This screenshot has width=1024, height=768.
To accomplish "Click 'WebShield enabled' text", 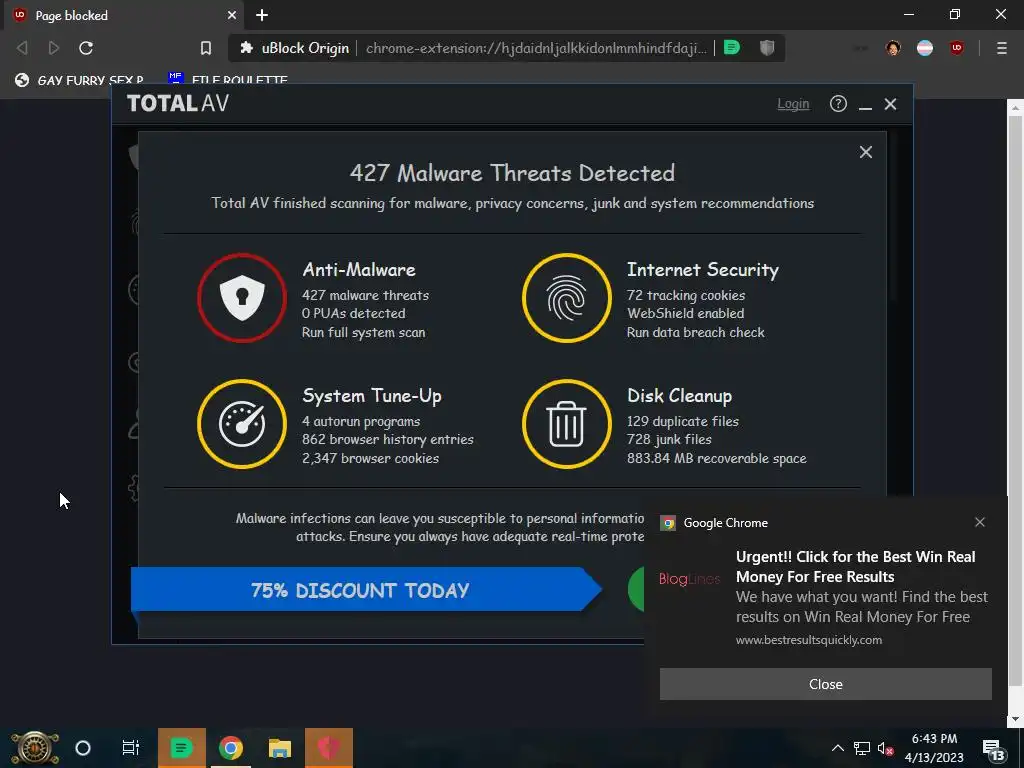I will (x=686, y=313).
